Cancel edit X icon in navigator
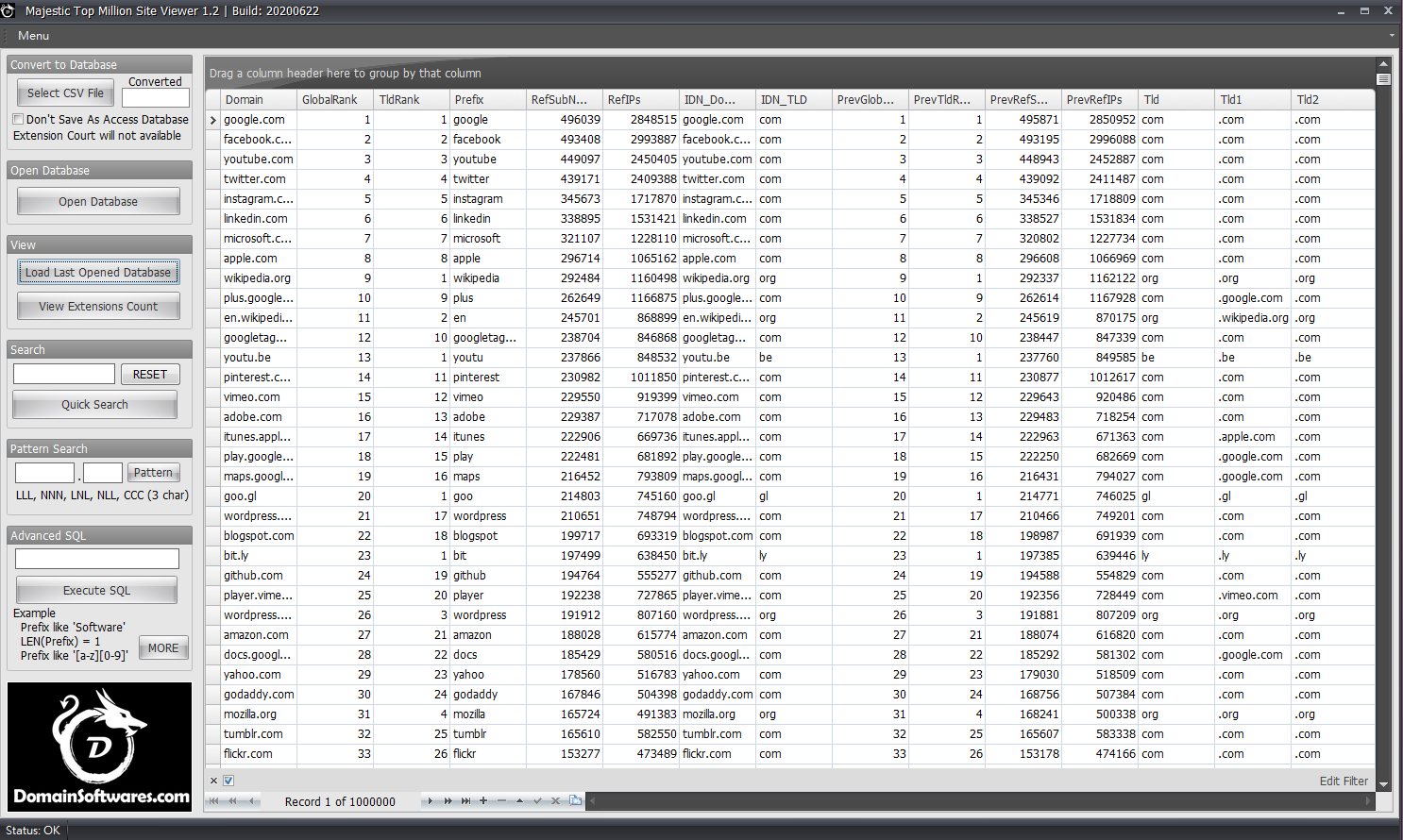 (555, 801)
